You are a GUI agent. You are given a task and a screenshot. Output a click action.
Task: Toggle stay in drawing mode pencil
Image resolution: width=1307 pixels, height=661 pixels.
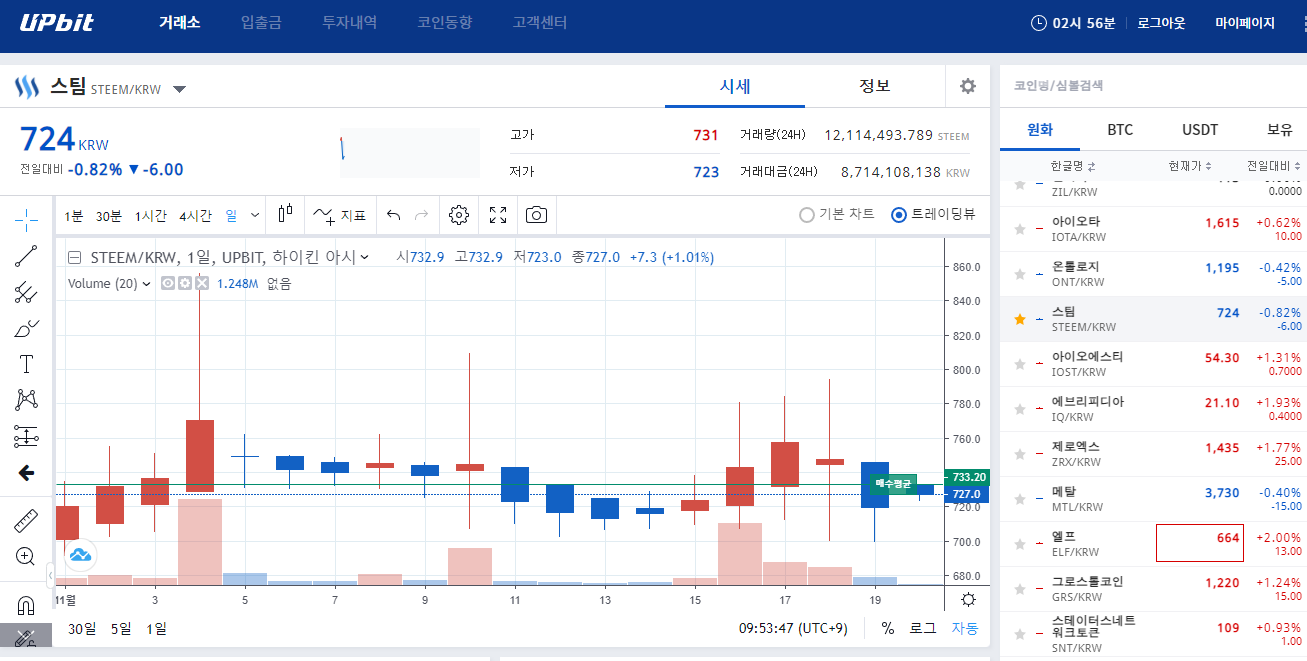tap(27, 638)
